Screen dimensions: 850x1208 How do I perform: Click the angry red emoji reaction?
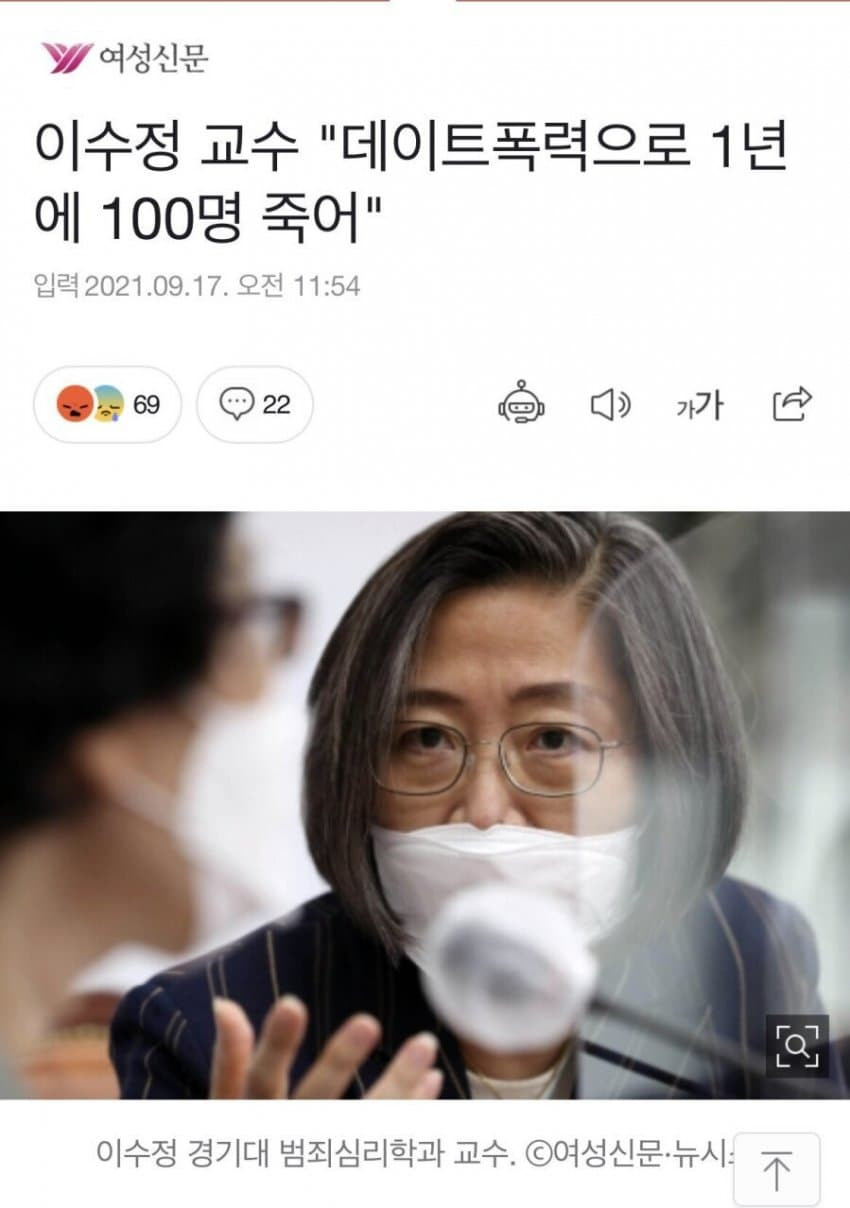(75, 404)
